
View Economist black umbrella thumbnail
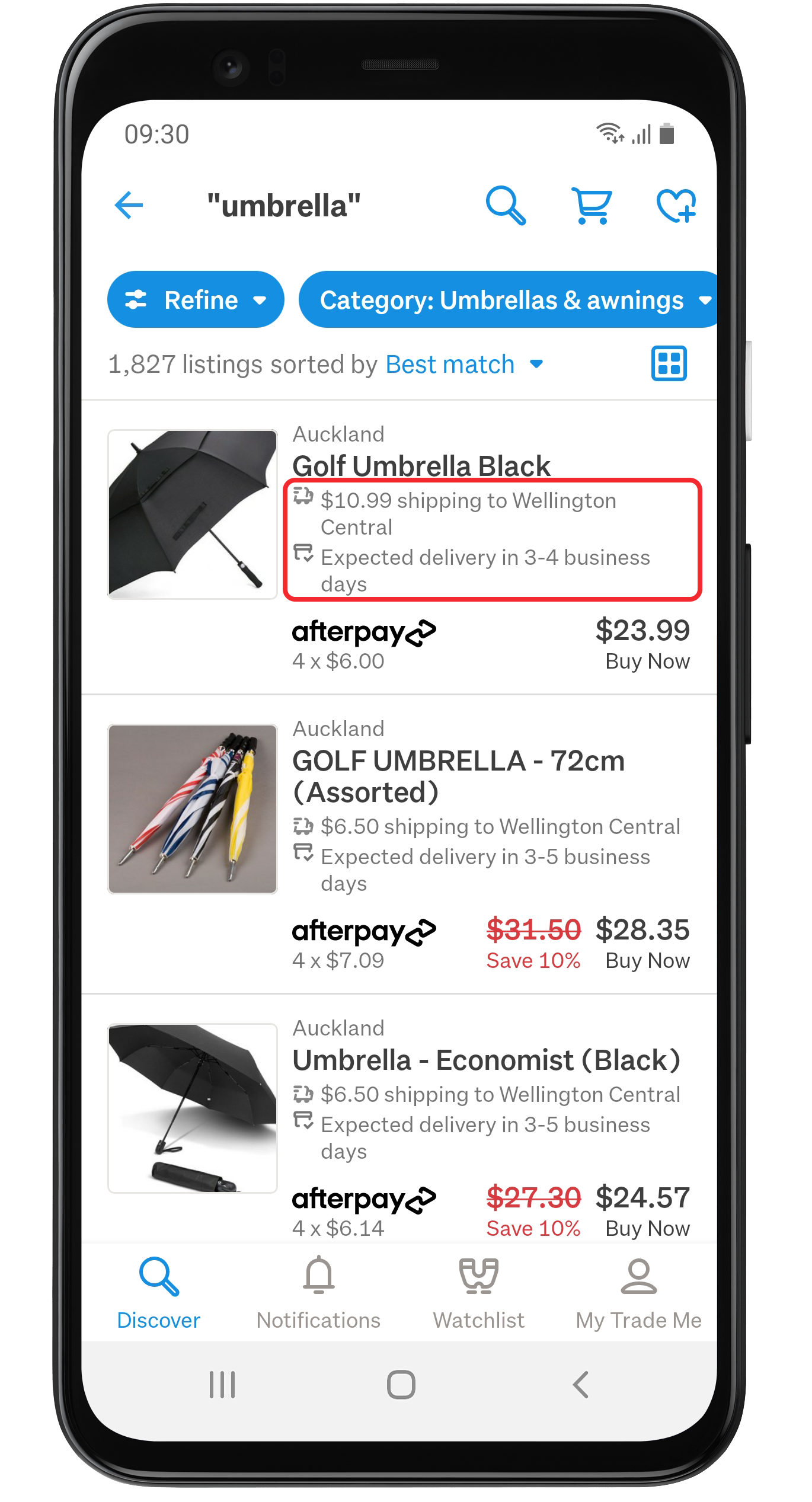click(x=193, y=1108)
